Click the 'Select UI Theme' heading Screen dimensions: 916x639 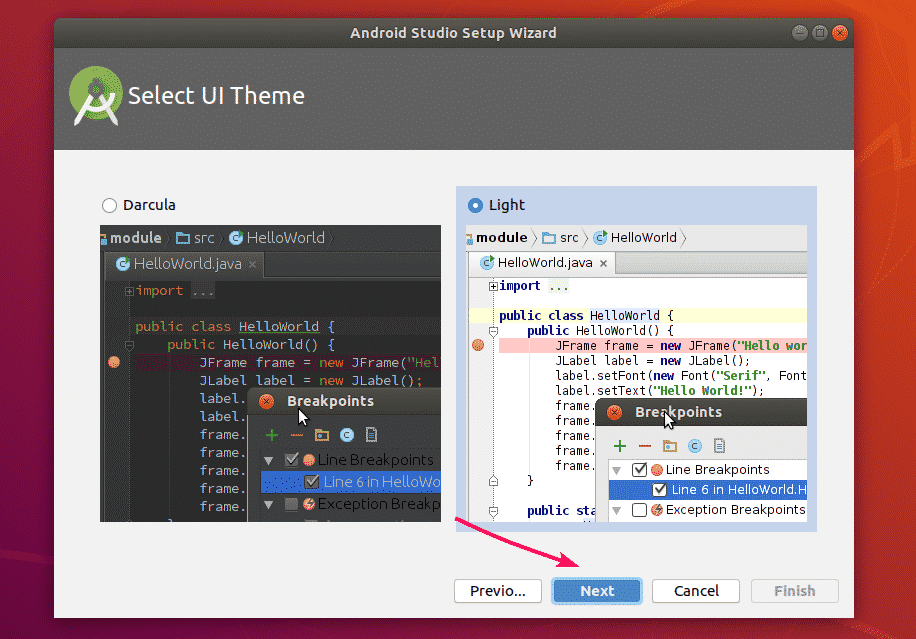[216, 96]
